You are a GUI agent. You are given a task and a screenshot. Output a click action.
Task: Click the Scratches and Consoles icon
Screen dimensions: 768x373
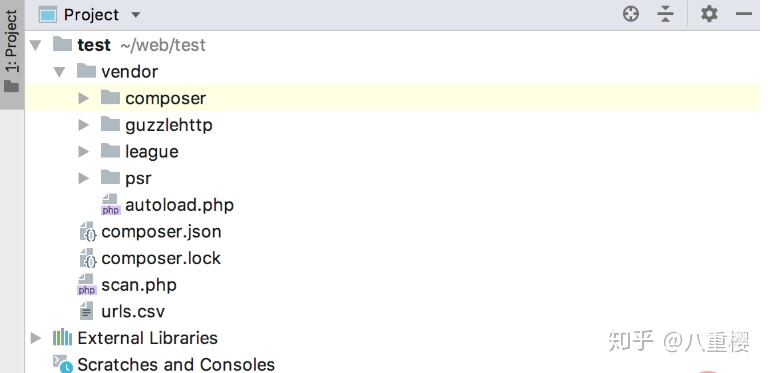click(x=62, y=364)
